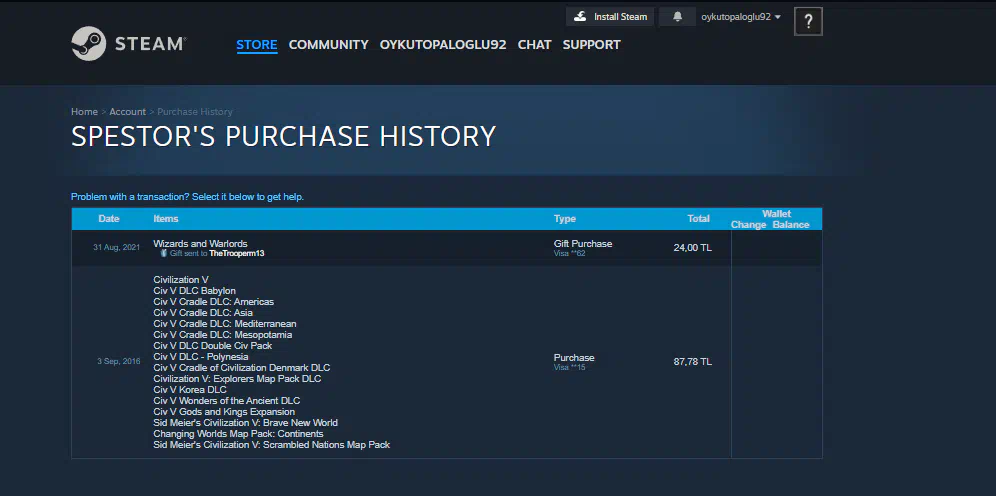Click the Total column header
996x496 pixels.
[698, 218]
